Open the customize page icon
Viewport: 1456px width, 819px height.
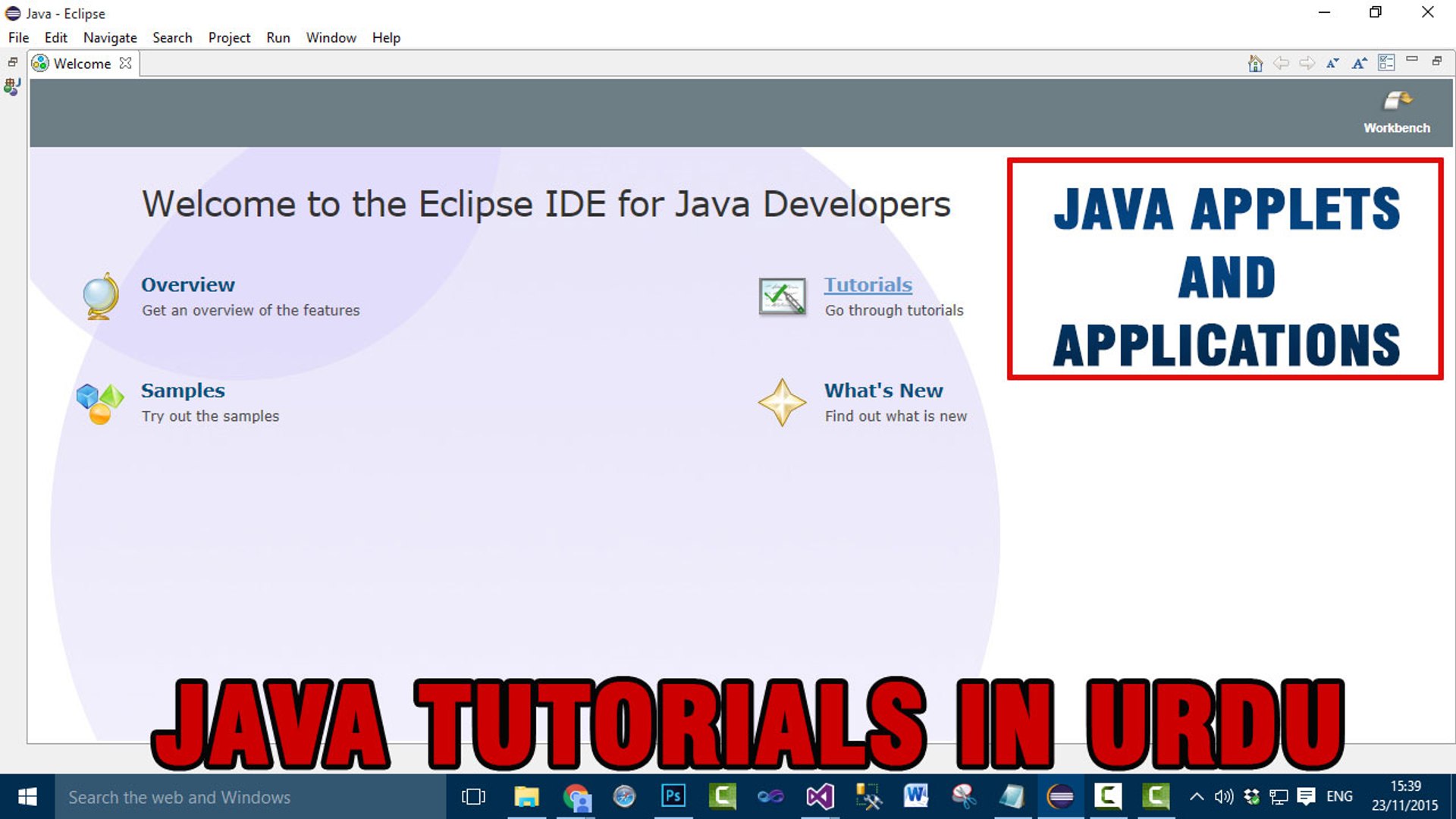tap(1386, 63)
